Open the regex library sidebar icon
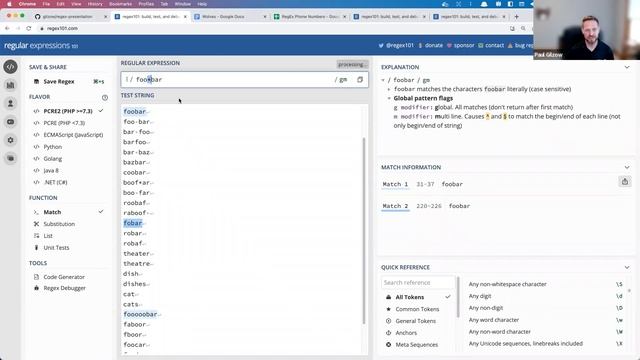Image resolution: width=640 pixels, height=360 pixels. tap(11, 85)
